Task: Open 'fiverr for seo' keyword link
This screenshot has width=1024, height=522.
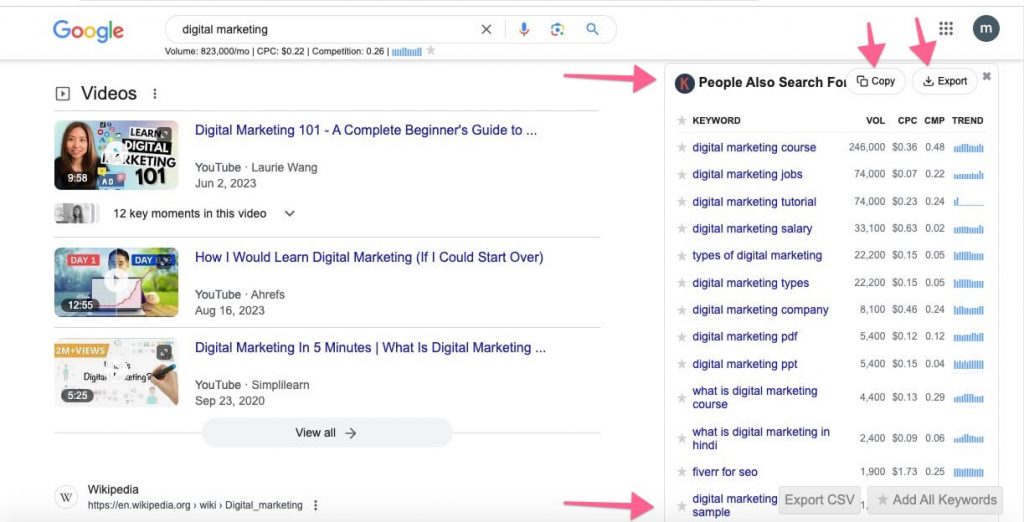Action: [725, 472]
